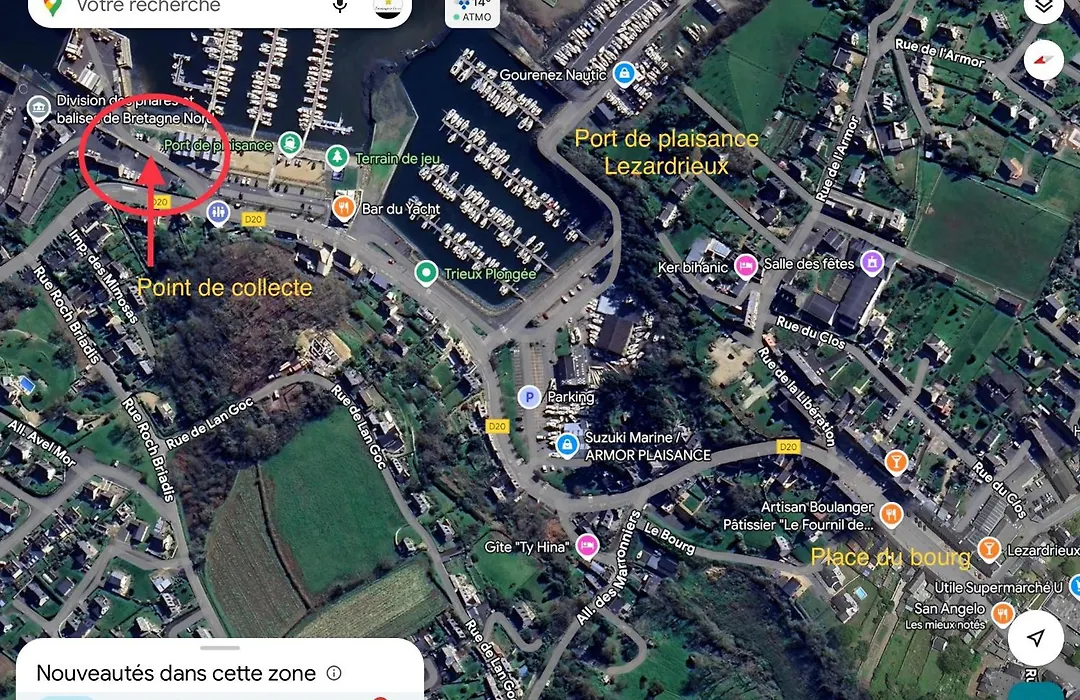Tap the my location arrow button

[1035, 637]
